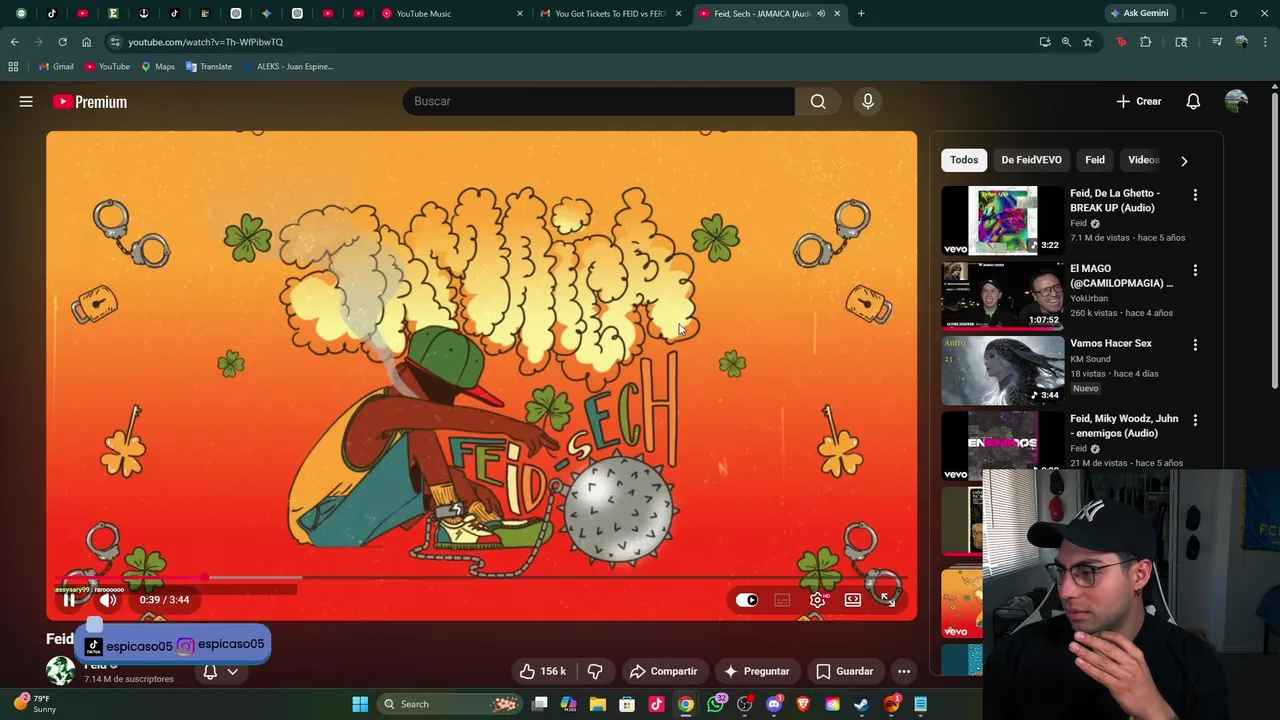Enter fullscreen mode
The width and height of the screenshot is (1280, 720).
(887, 600)
